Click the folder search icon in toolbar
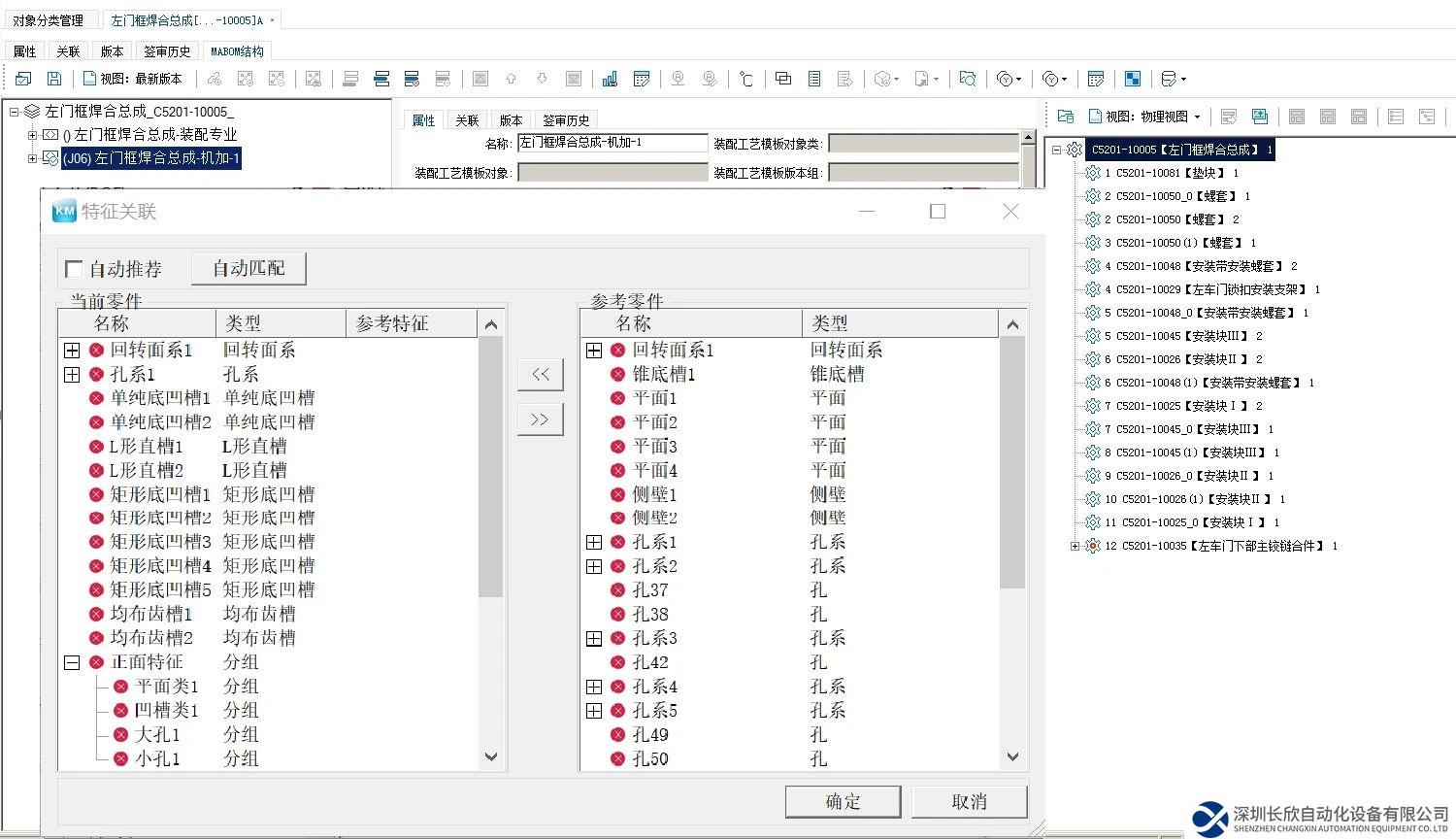The image size is (1456, 839). coord(967,79)
